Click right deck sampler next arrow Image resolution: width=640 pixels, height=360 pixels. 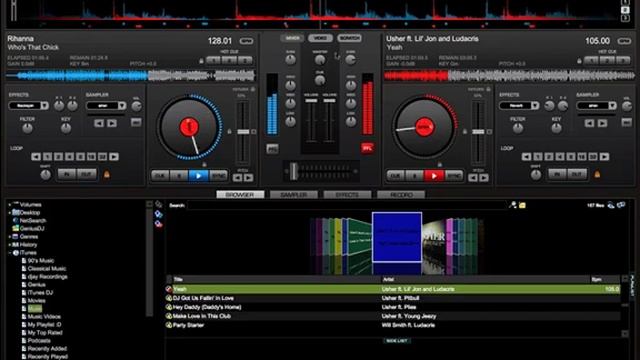(602, 123)
